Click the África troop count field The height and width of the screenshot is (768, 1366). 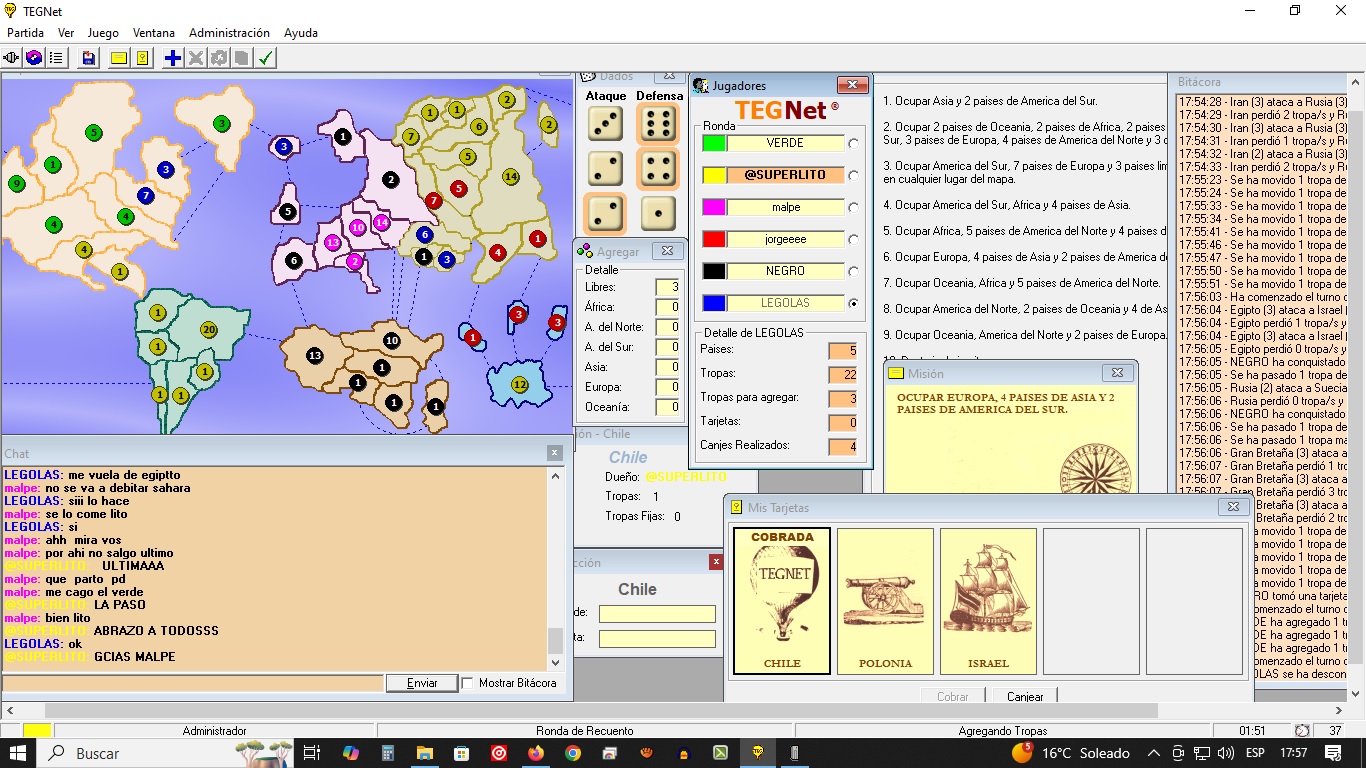click(668, 307)
